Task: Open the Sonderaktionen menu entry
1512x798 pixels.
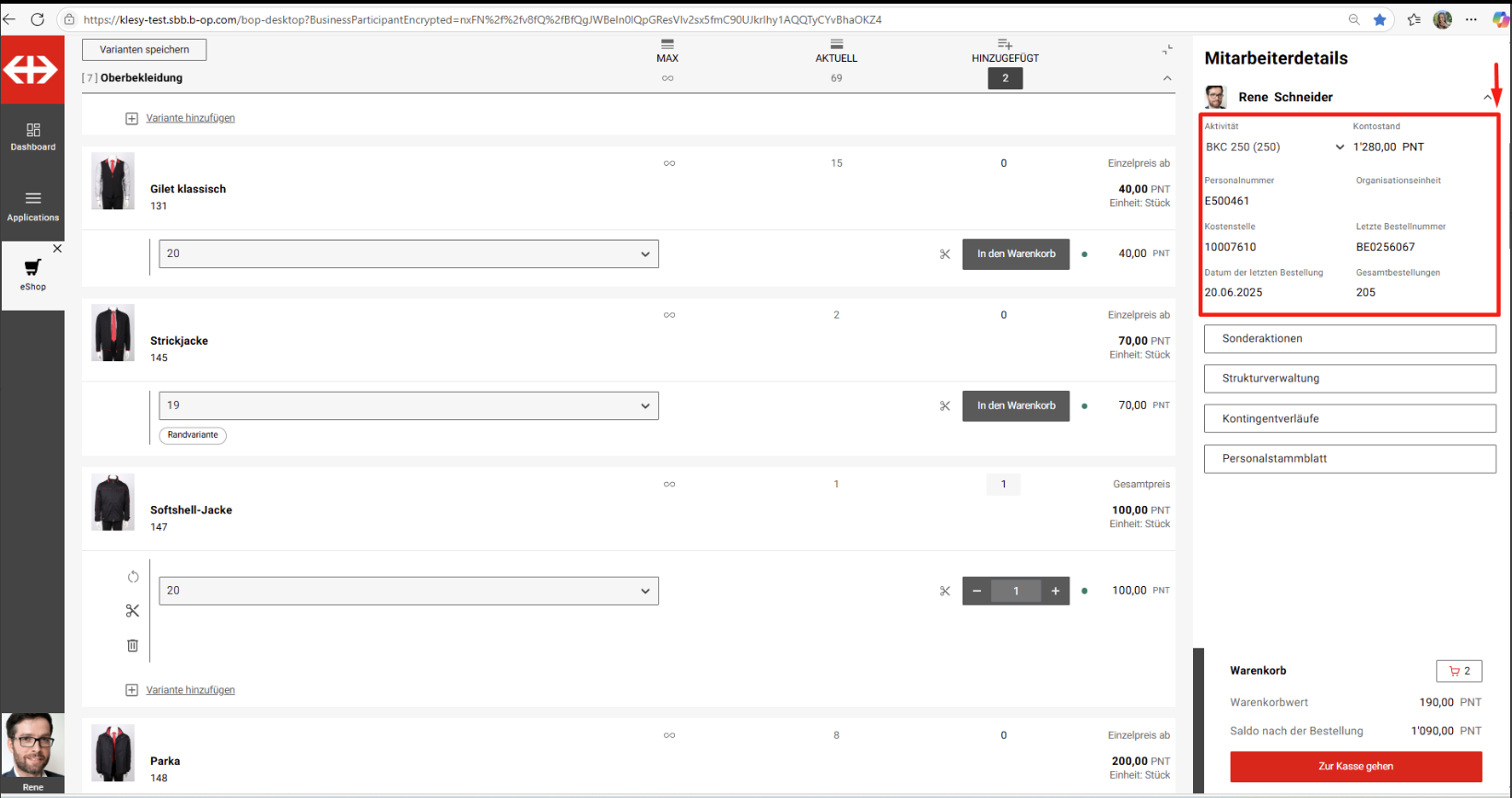Action: 1349,339
